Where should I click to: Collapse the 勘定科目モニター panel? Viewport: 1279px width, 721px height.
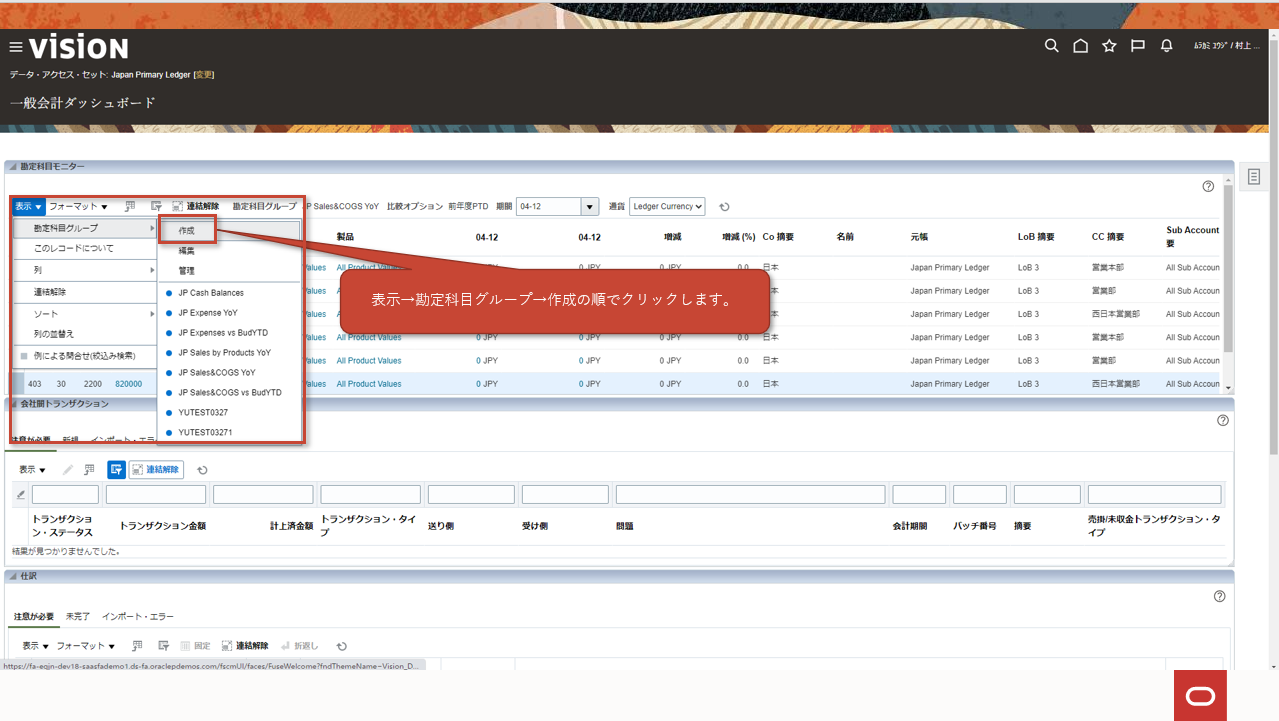point(12,167)
